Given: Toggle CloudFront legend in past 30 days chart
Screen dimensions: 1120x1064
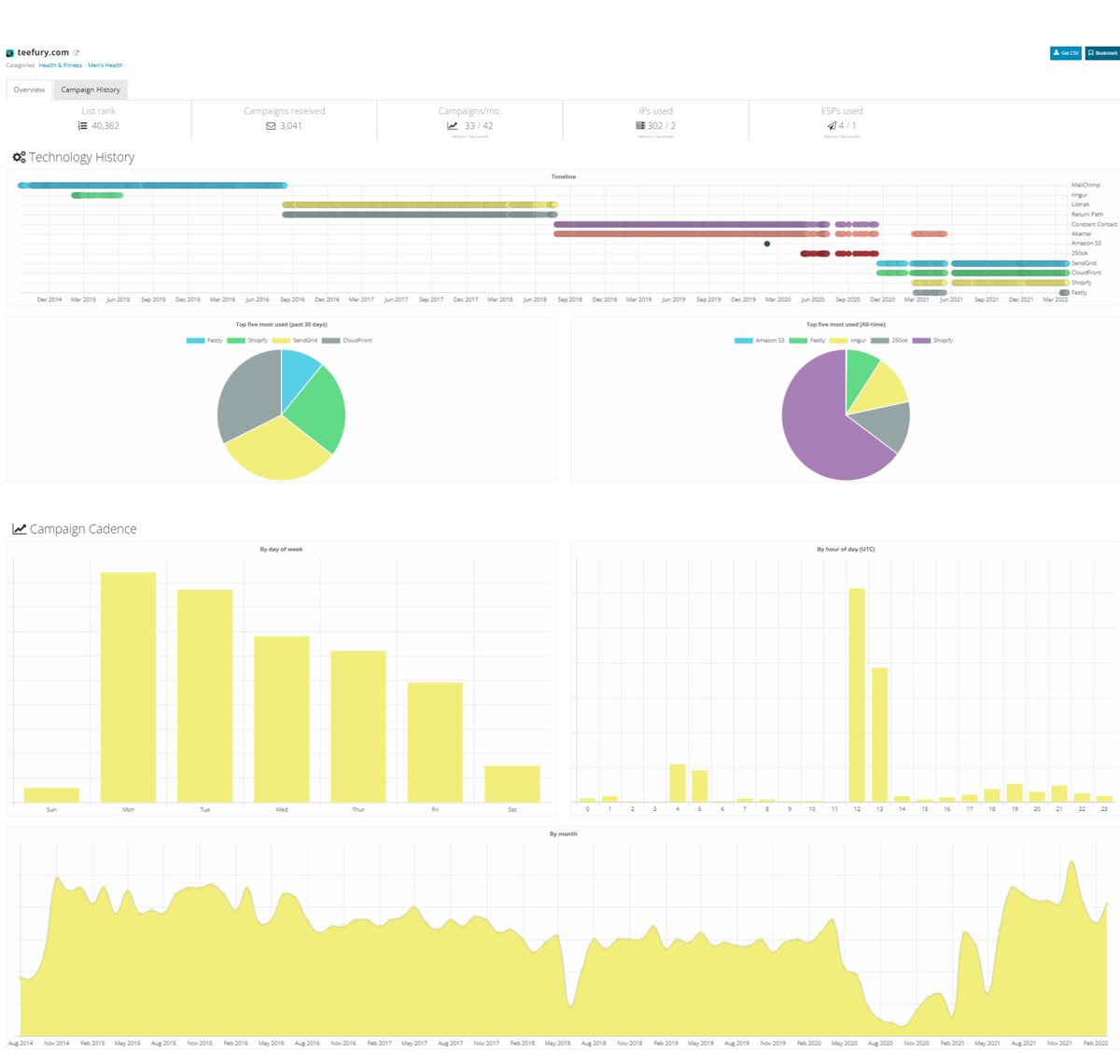Looking at the screenshot, I should tap(347, 341).
